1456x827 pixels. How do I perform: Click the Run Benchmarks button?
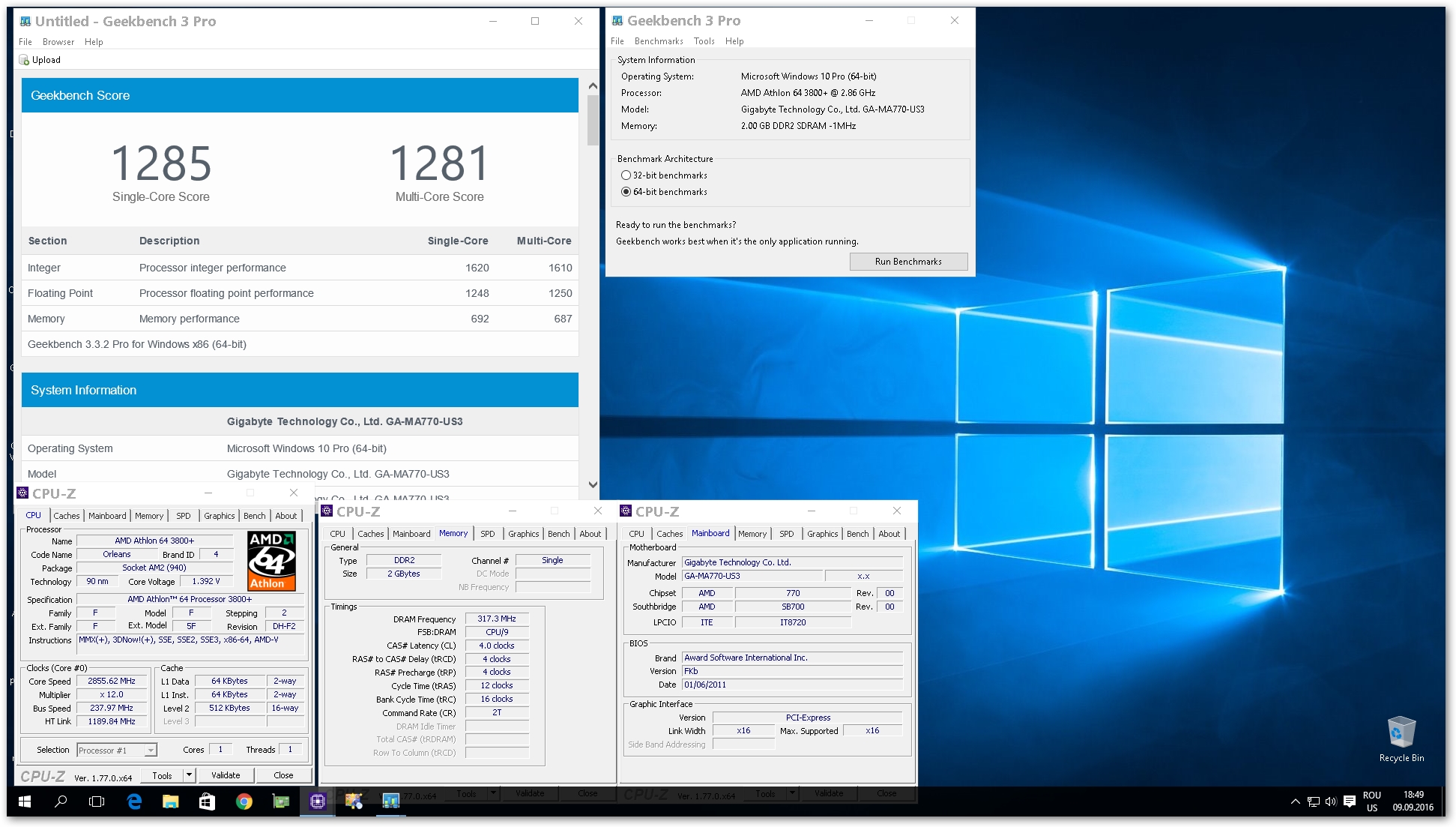[x=908, y=262]
